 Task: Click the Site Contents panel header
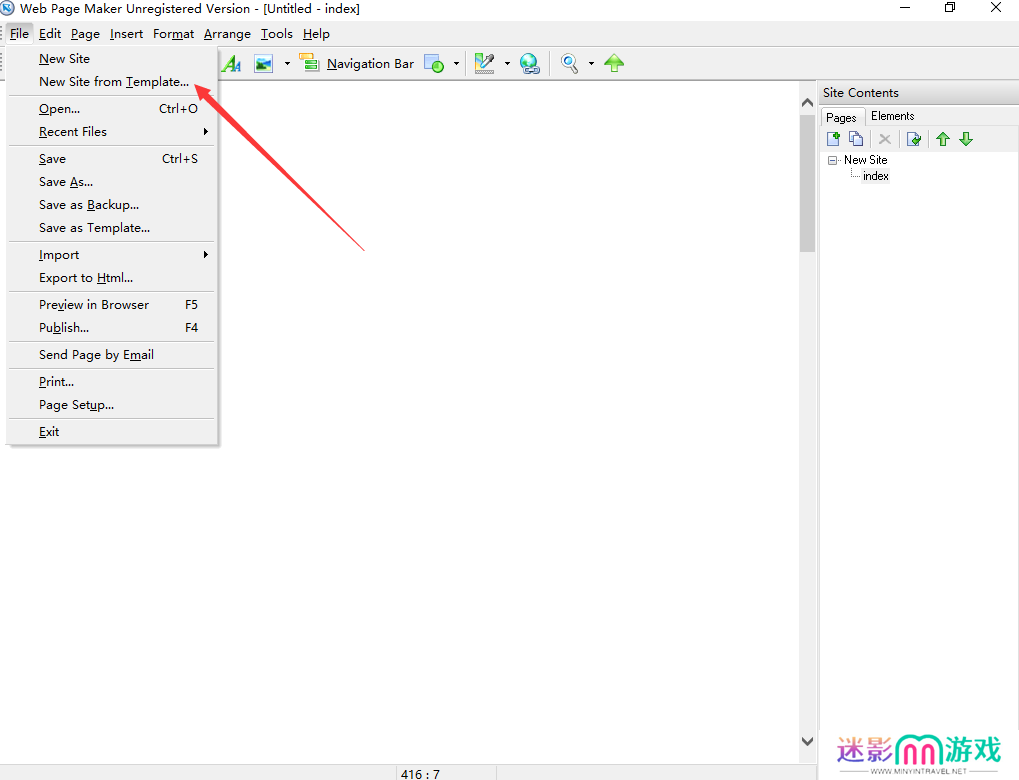point(919,93)
